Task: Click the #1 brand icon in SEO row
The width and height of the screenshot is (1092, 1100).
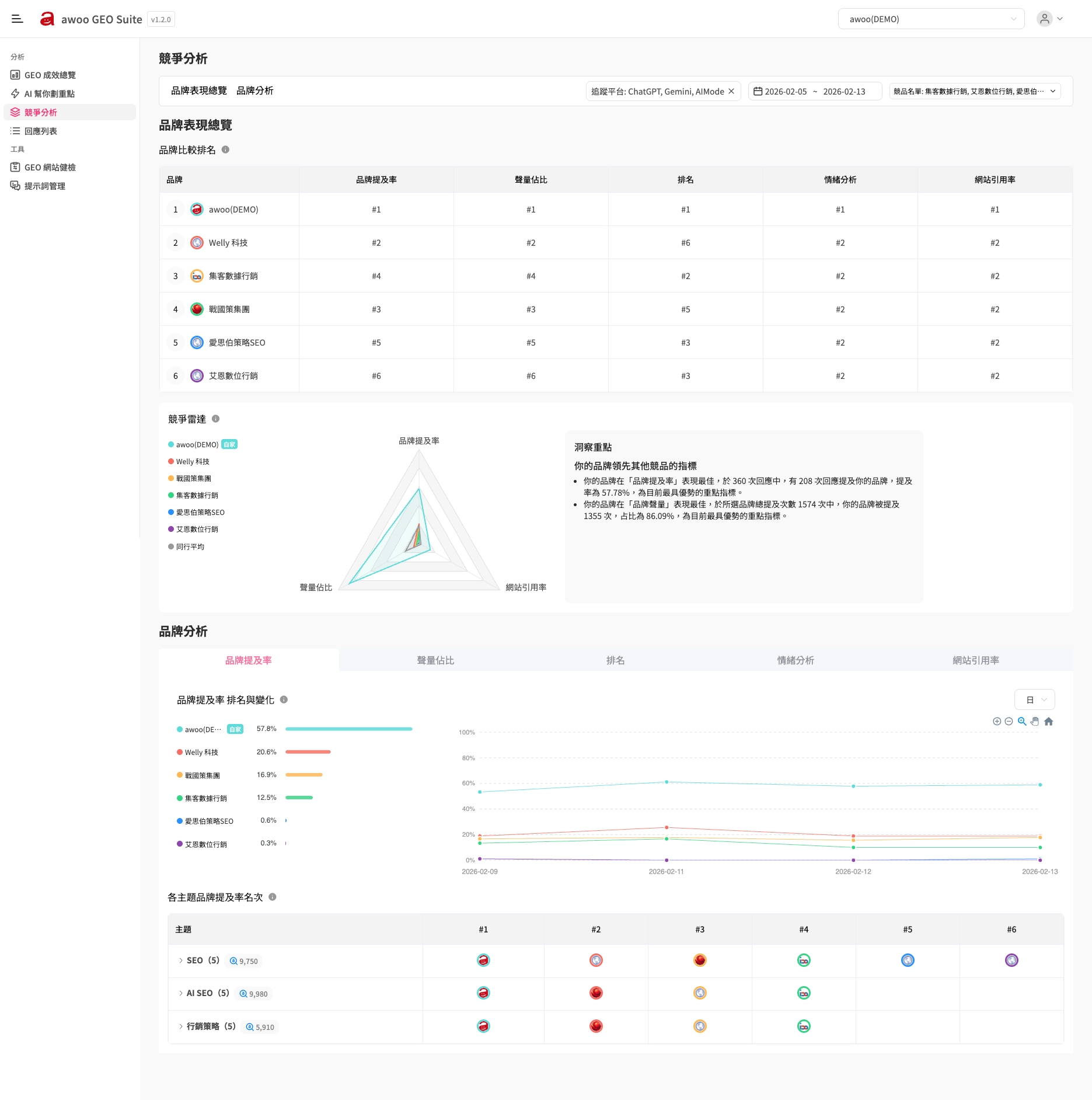Action: (x=483, y=960)
